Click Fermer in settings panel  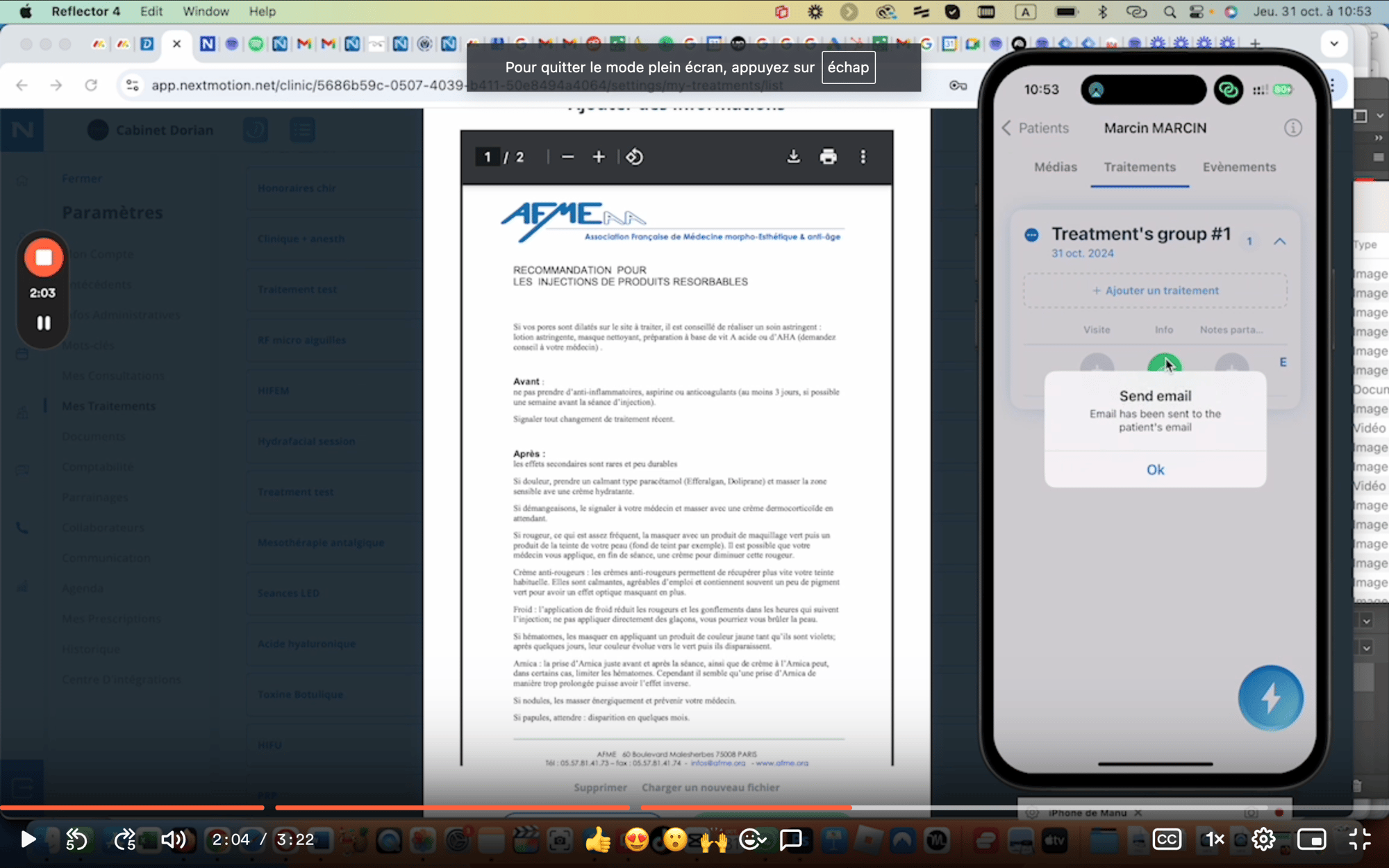point(81,178)
